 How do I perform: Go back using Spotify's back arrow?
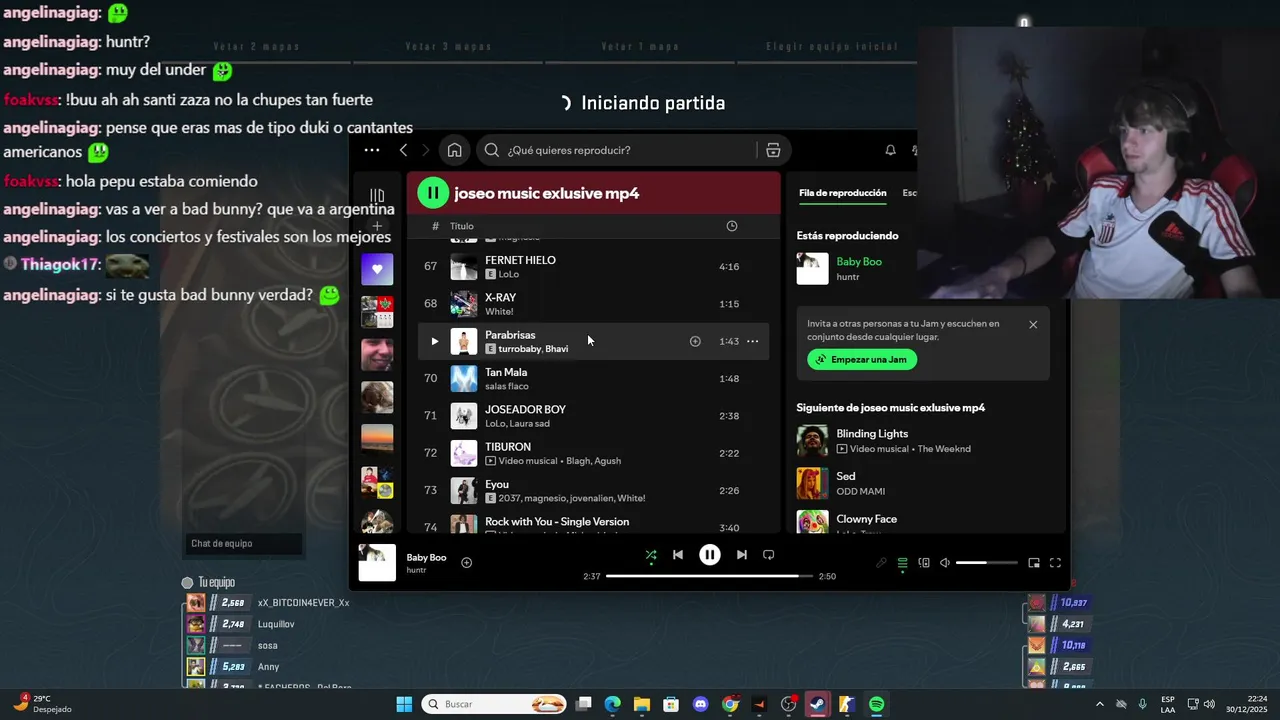coord(403,150)
